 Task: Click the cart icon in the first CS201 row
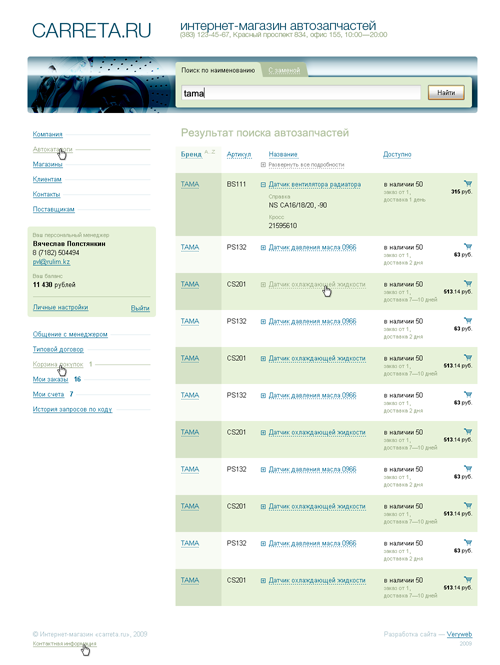(468, 283)
